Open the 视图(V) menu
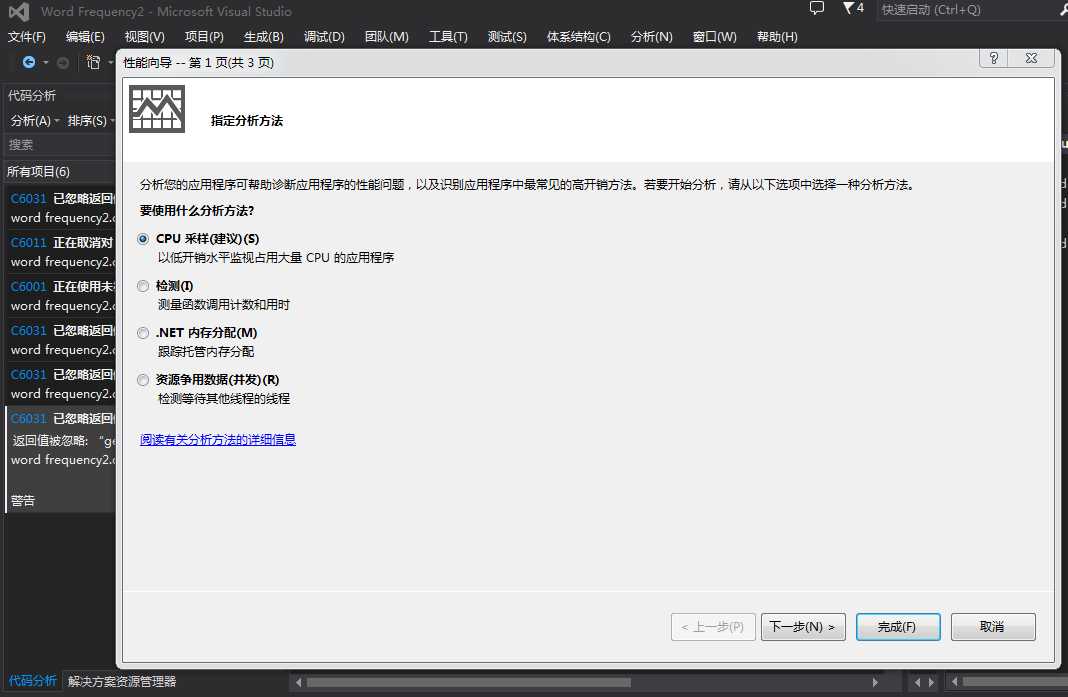Screen dimensions: 1068x697 (144, 37)
